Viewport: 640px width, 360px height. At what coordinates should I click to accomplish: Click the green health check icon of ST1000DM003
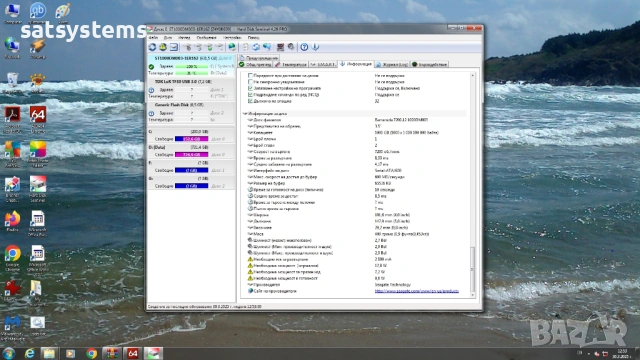(x=151, y=67)
